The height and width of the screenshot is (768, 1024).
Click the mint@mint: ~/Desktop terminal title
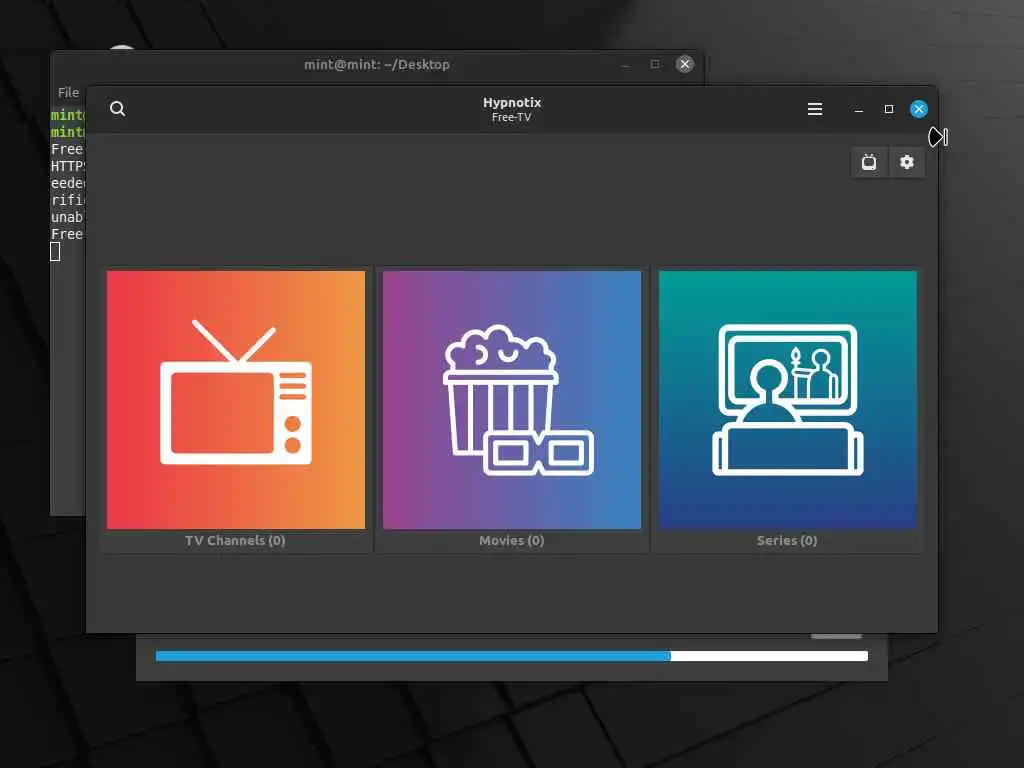(377, 65)
